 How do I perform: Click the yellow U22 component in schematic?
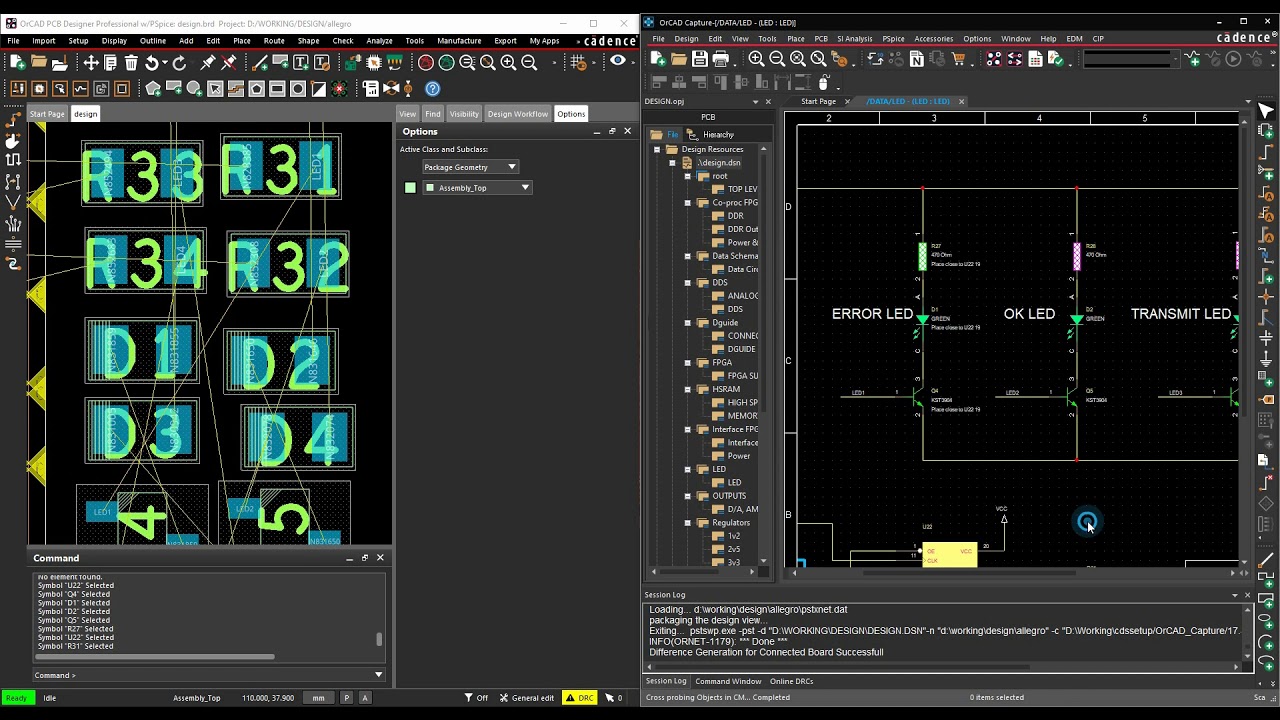click(x=949, y=555)
